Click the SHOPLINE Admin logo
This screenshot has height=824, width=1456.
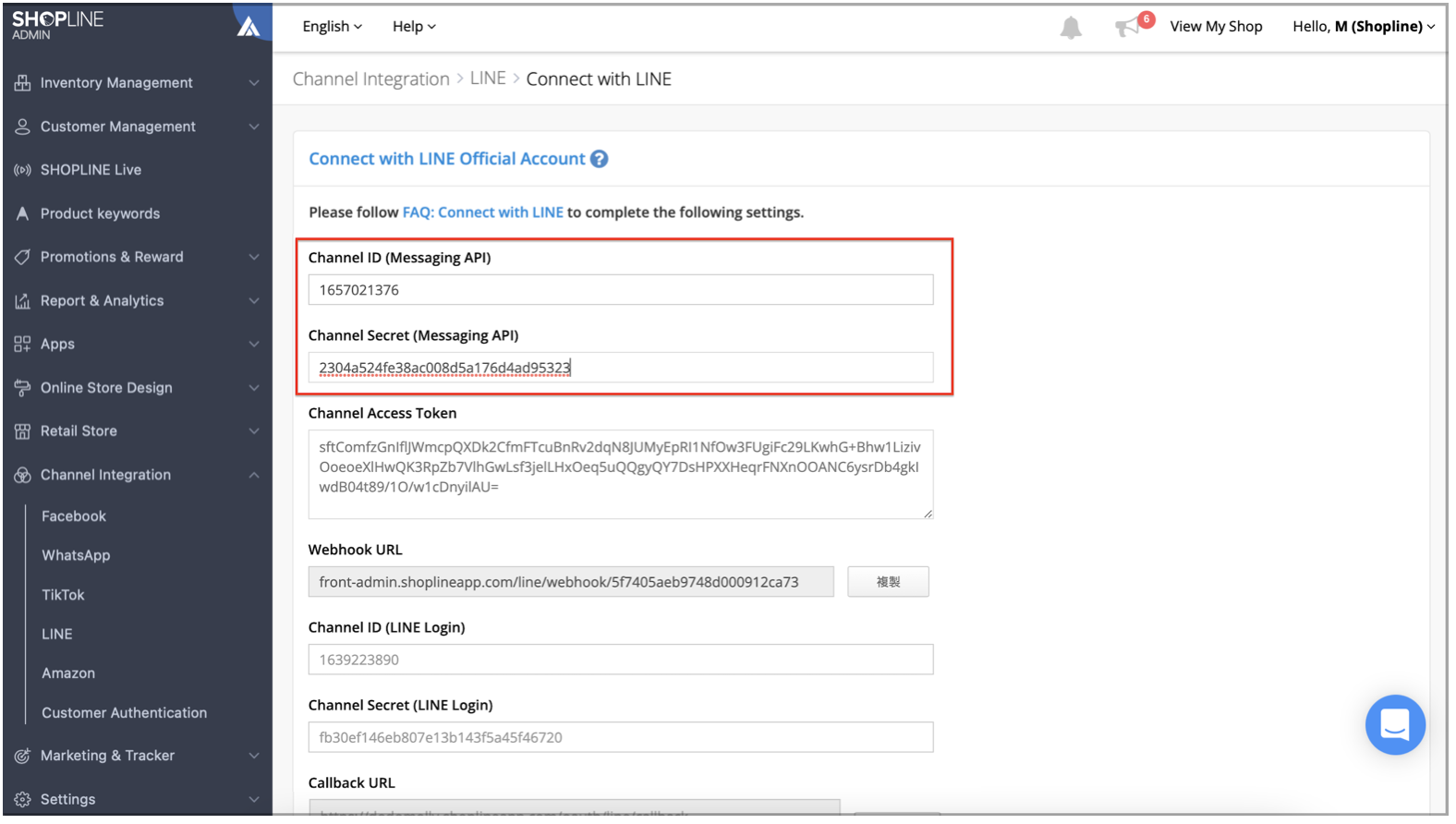57,25
